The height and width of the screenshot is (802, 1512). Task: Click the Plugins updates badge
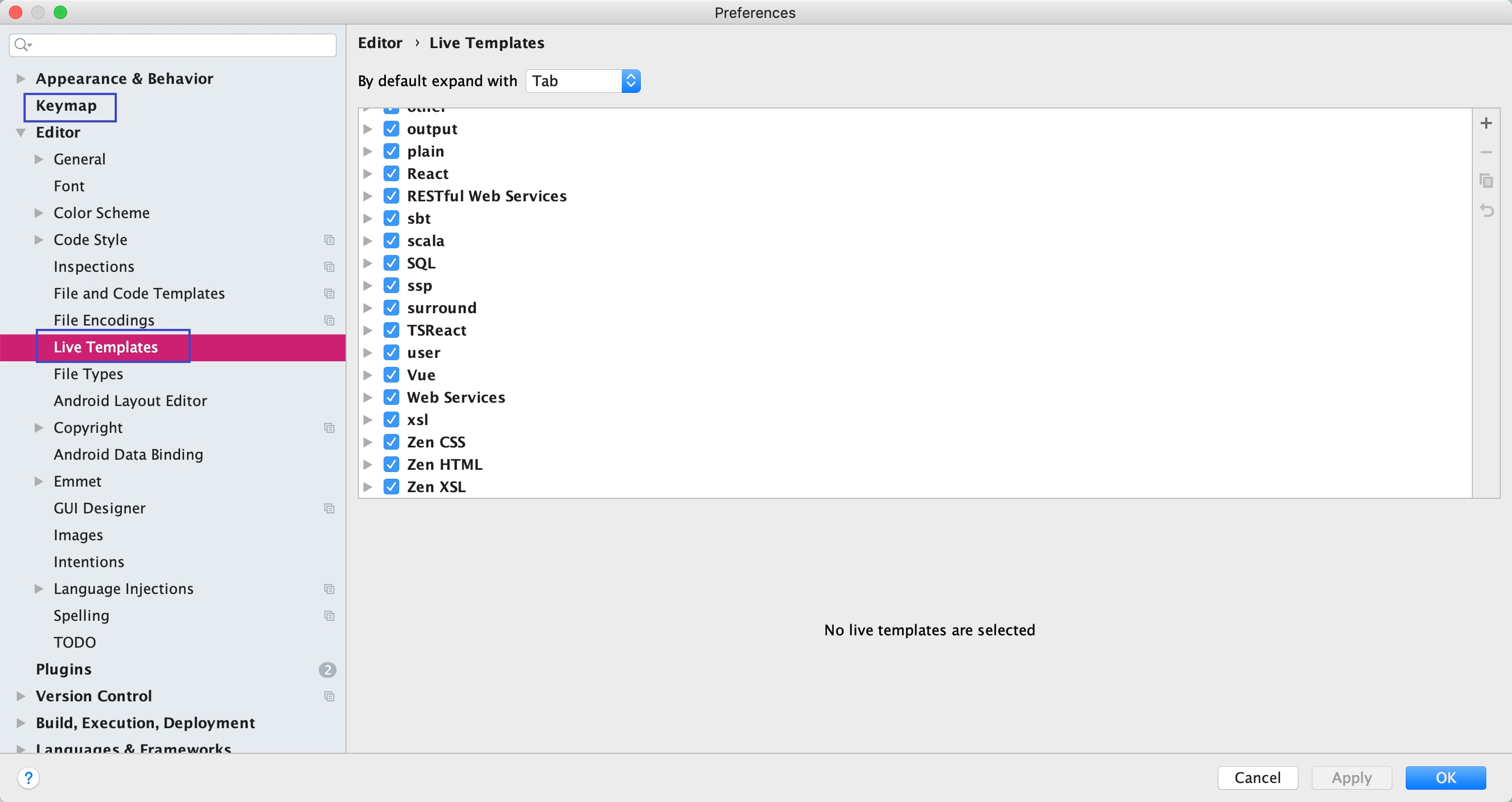coord(327,670)
